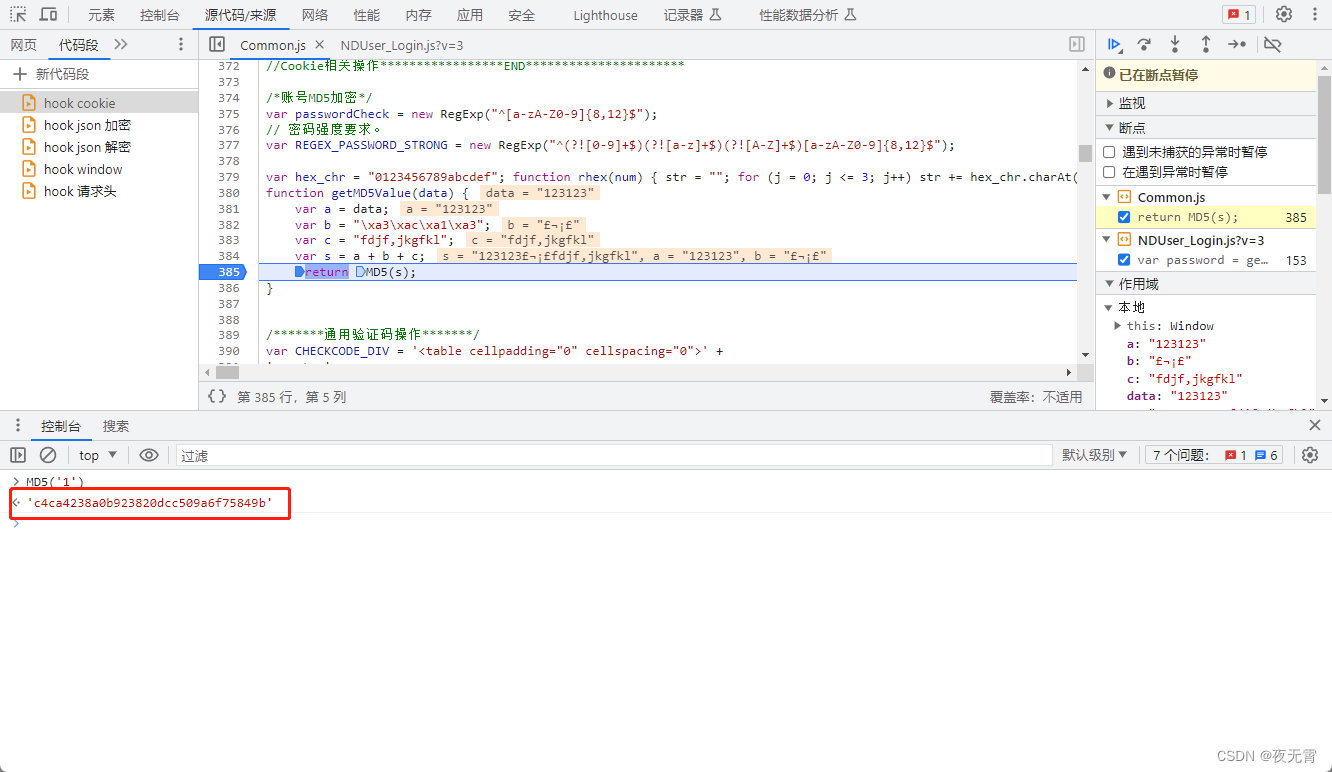
Task: Switch to the 控制台 Console tab
Action: tap(160, 15)
